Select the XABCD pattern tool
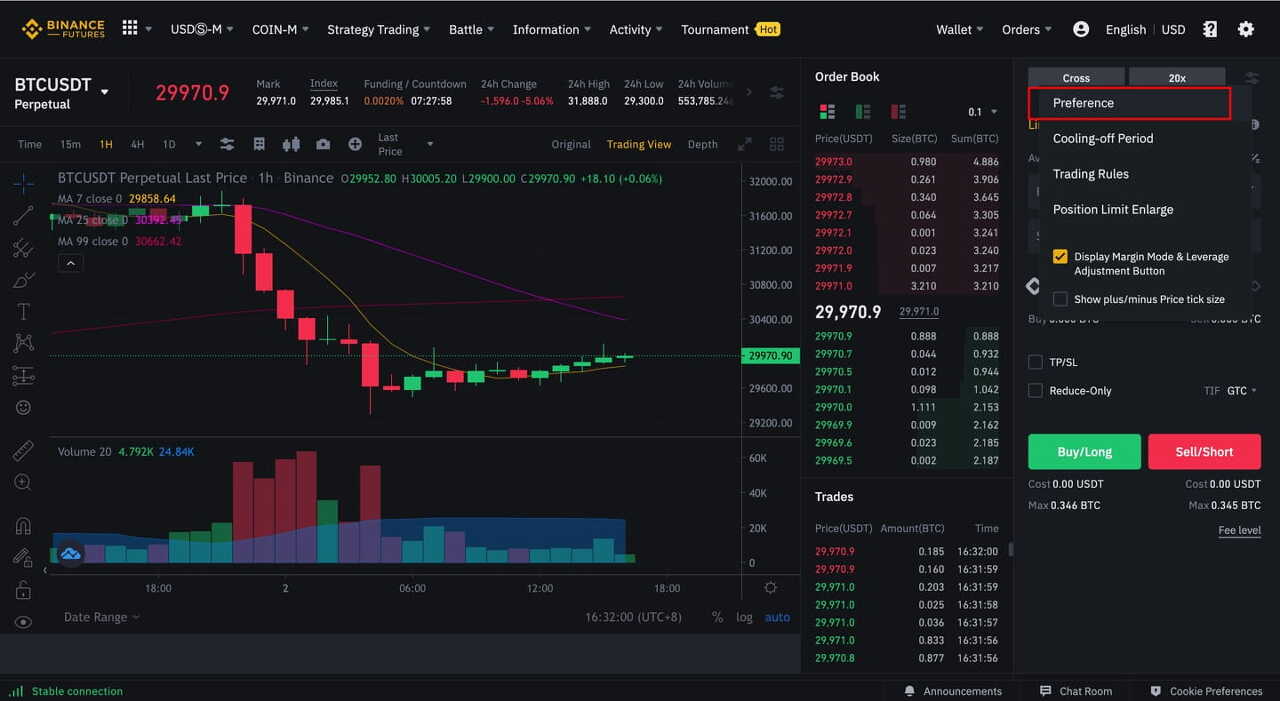 pos(23,344)
